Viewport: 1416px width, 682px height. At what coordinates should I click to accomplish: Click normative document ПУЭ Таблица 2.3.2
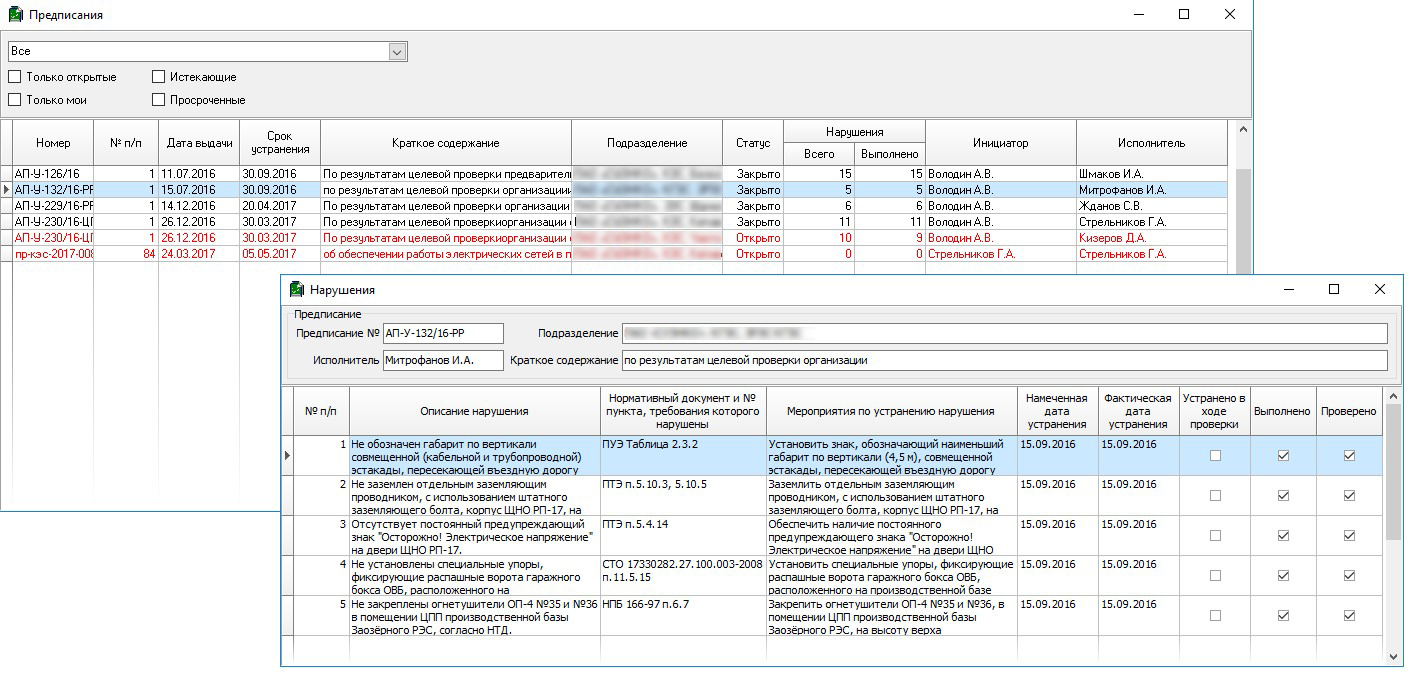pos(683,455)
